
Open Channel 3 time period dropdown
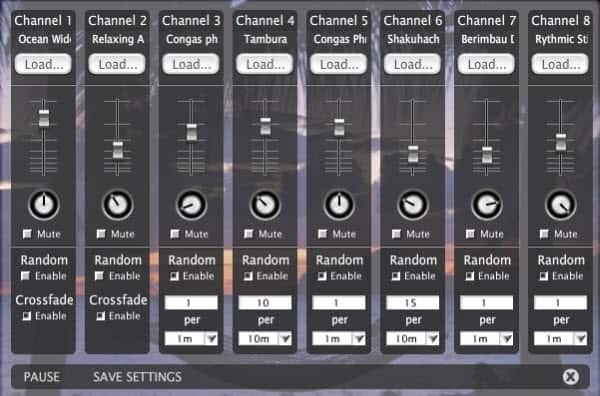tap(191, 339)
